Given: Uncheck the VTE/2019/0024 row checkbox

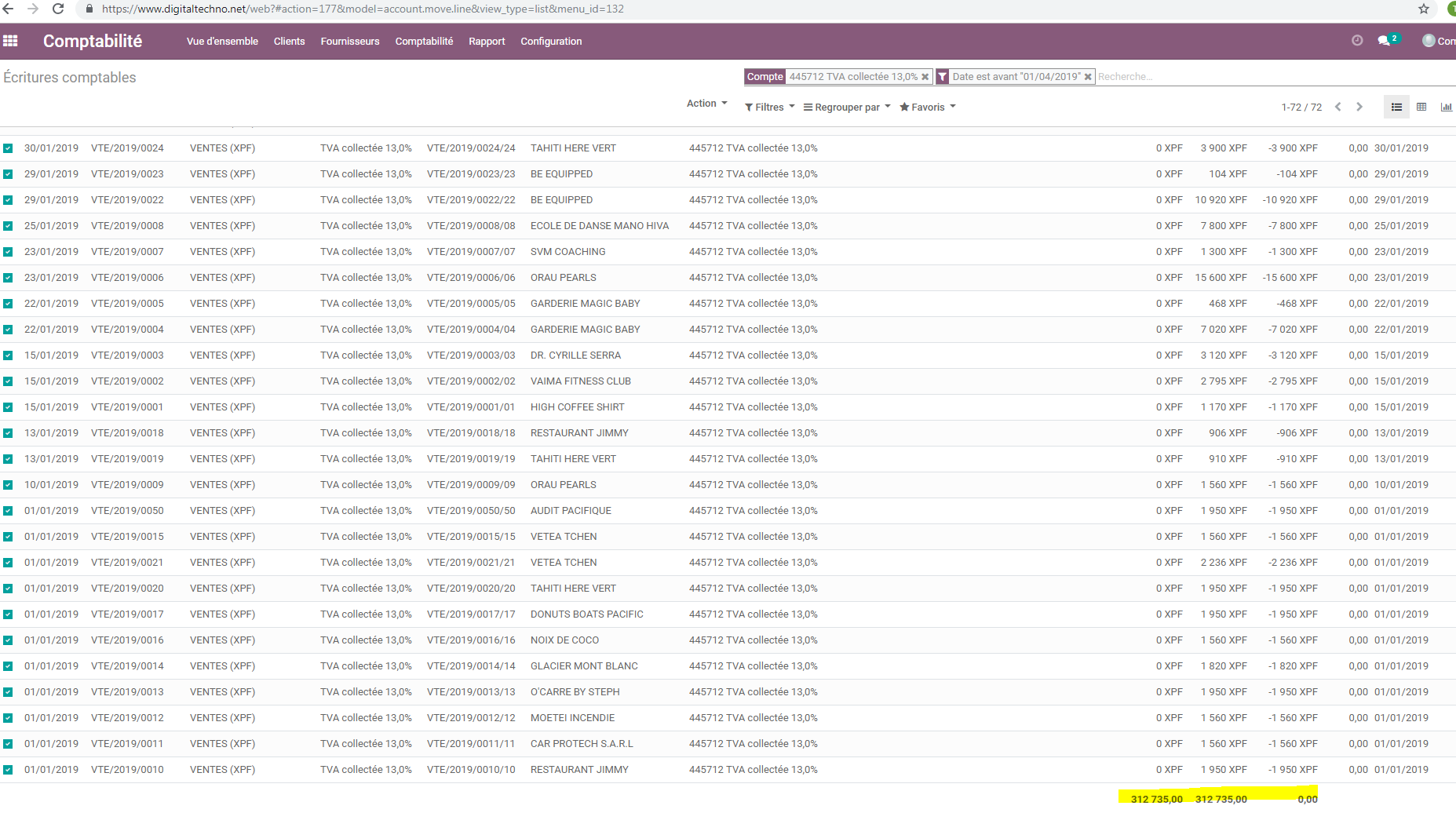Looking at the screenshot, I should point(8,148).
